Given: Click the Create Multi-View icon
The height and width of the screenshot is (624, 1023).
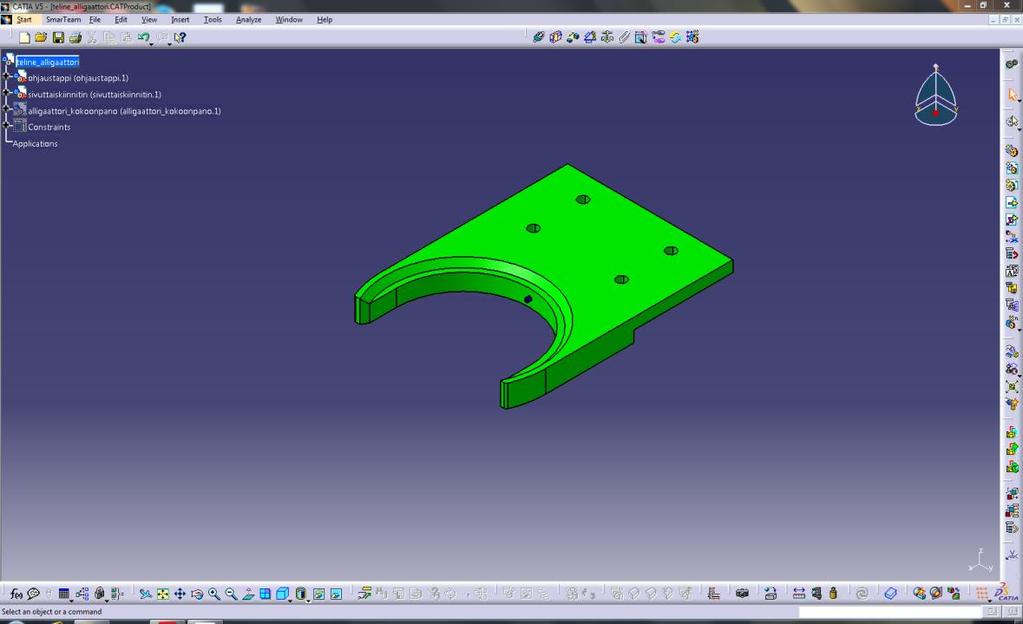Looking at the screenshot, I should (265, 593).
